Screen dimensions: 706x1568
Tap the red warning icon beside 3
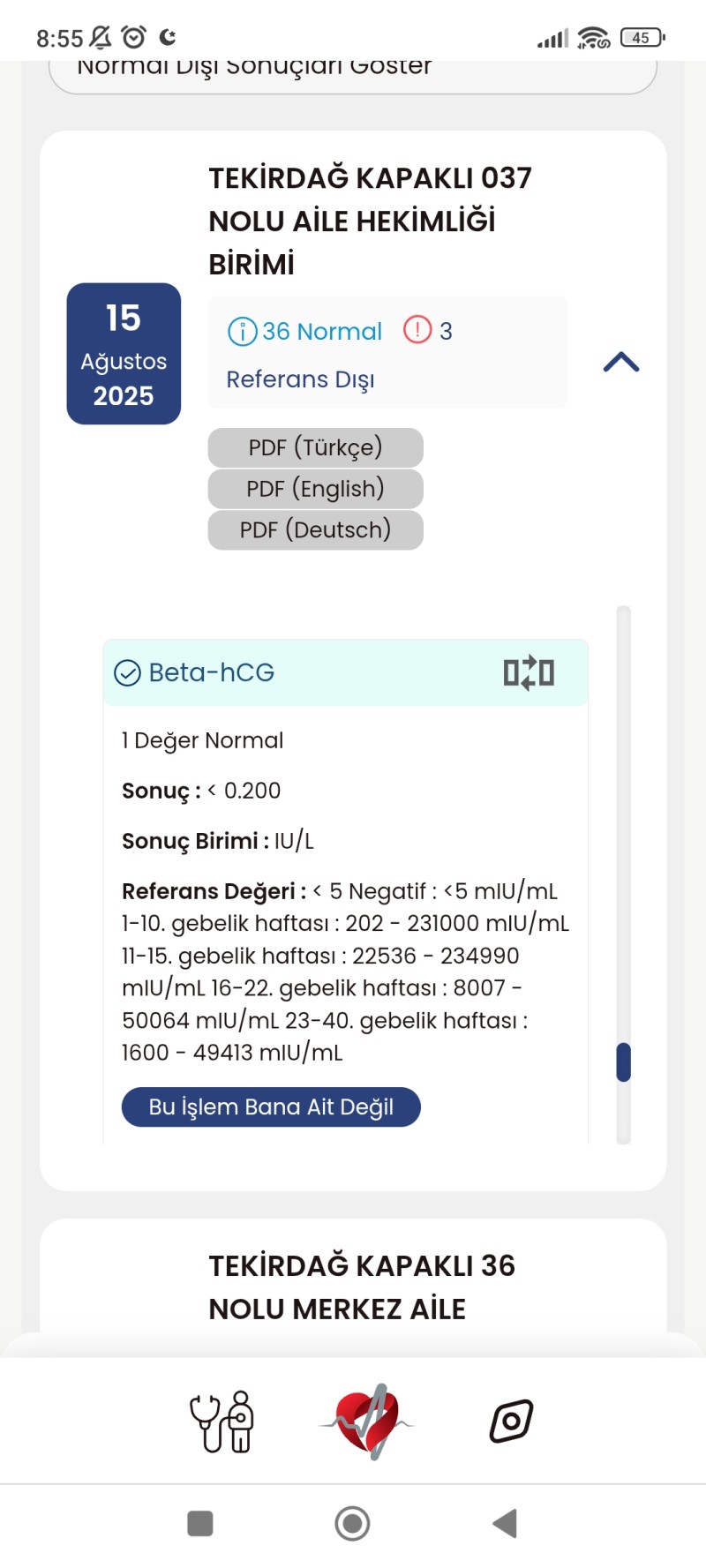(417, 329)
